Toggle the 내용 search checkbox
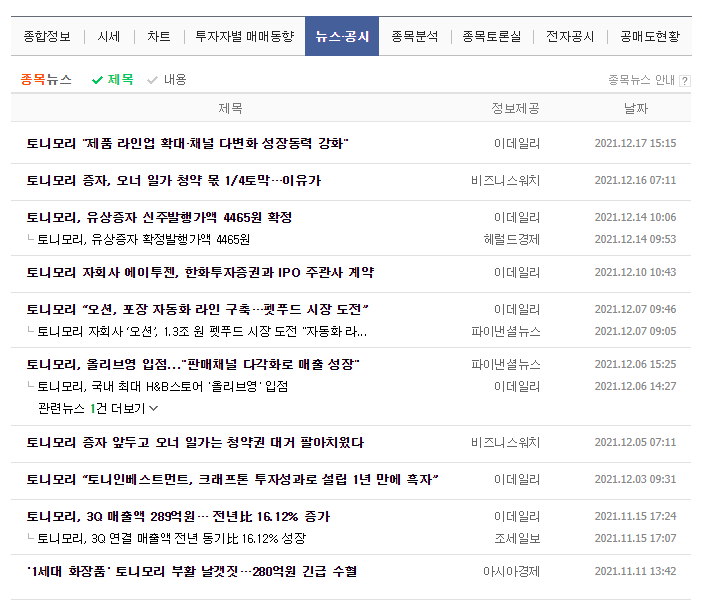The height and width of the screenshot is (609, 702). (x=167, y=80)
